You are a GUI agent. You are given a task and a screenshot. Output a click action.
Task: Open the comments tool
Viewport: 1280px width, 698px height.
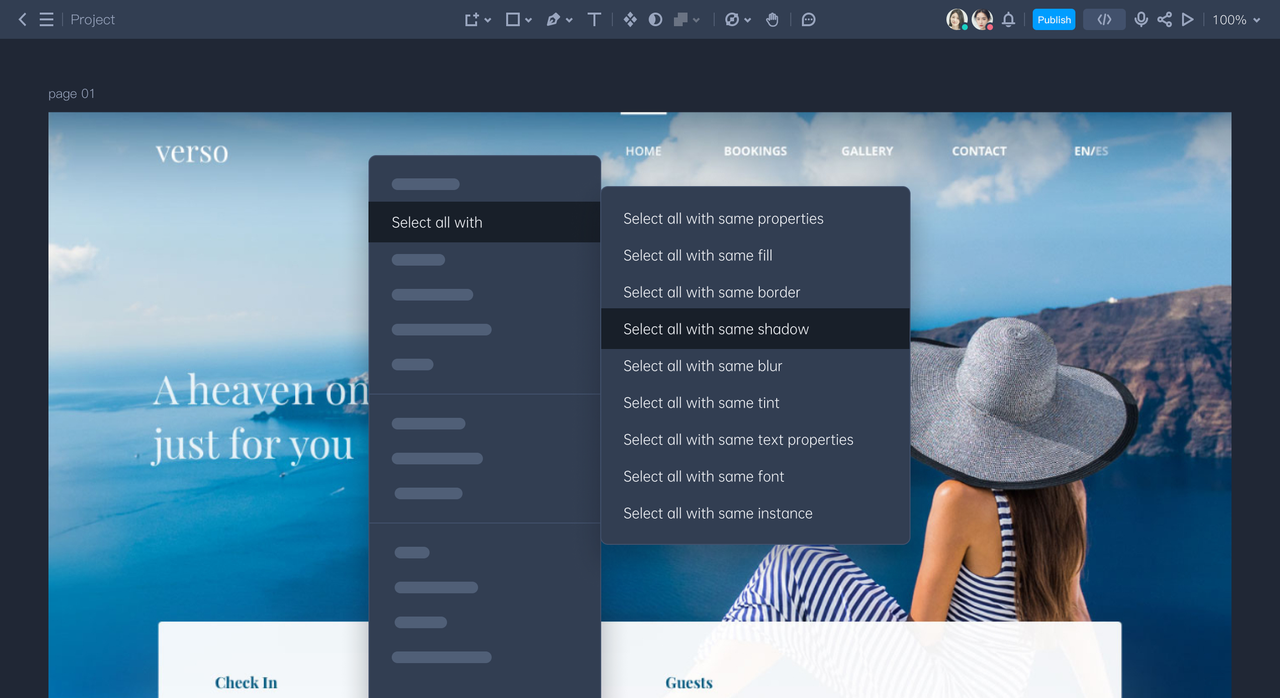coord(809,19)
